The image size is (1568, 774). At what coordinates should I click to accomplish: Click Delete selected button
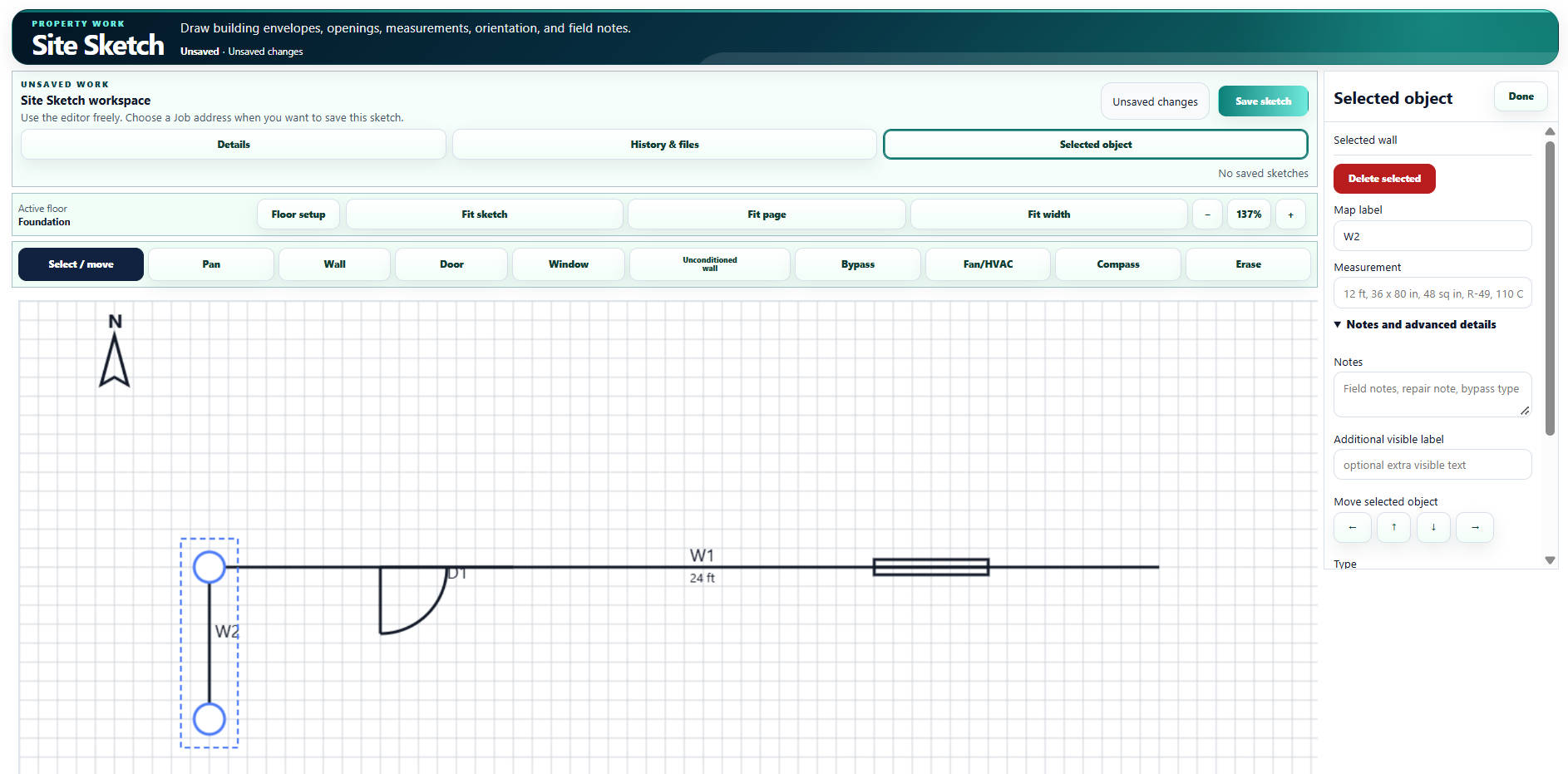1384,179
